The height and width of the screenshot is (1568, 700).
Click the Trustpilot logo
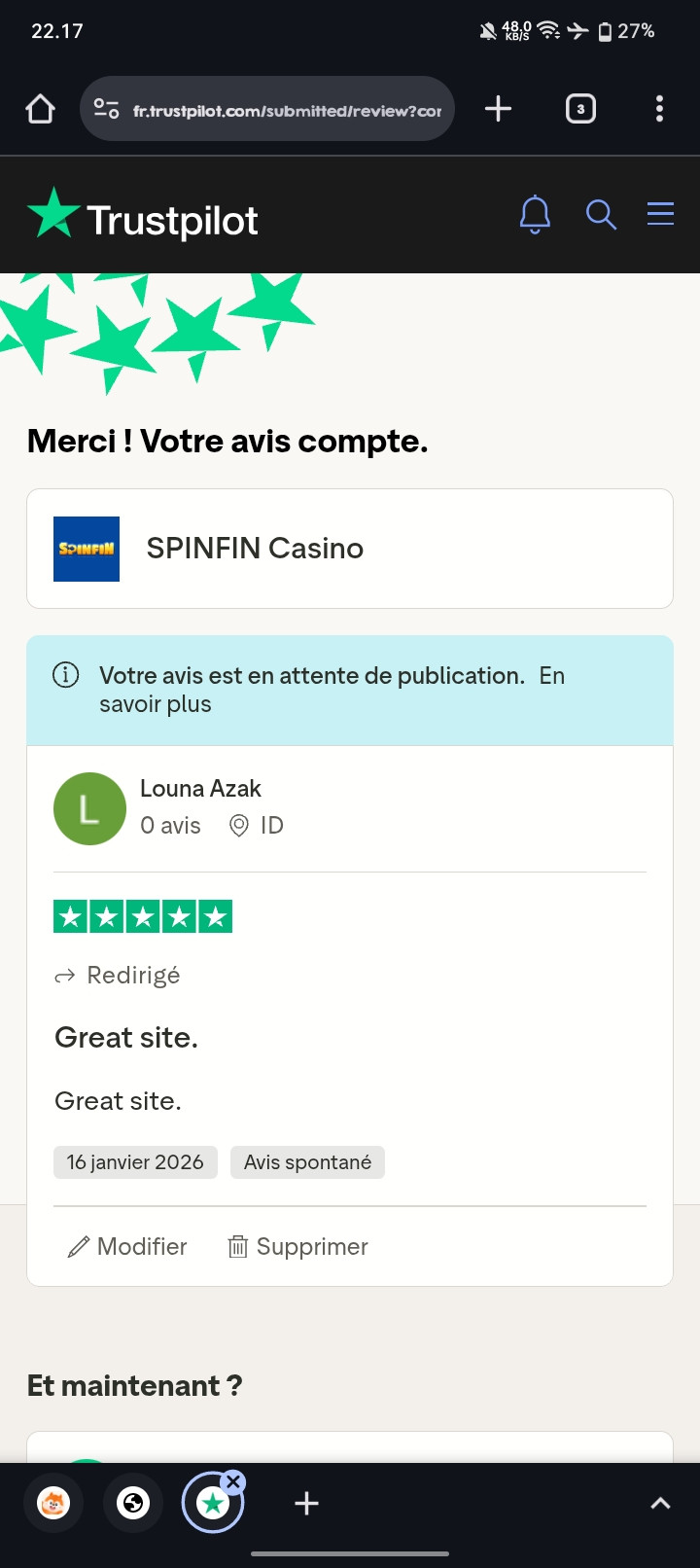click(143, 215)
